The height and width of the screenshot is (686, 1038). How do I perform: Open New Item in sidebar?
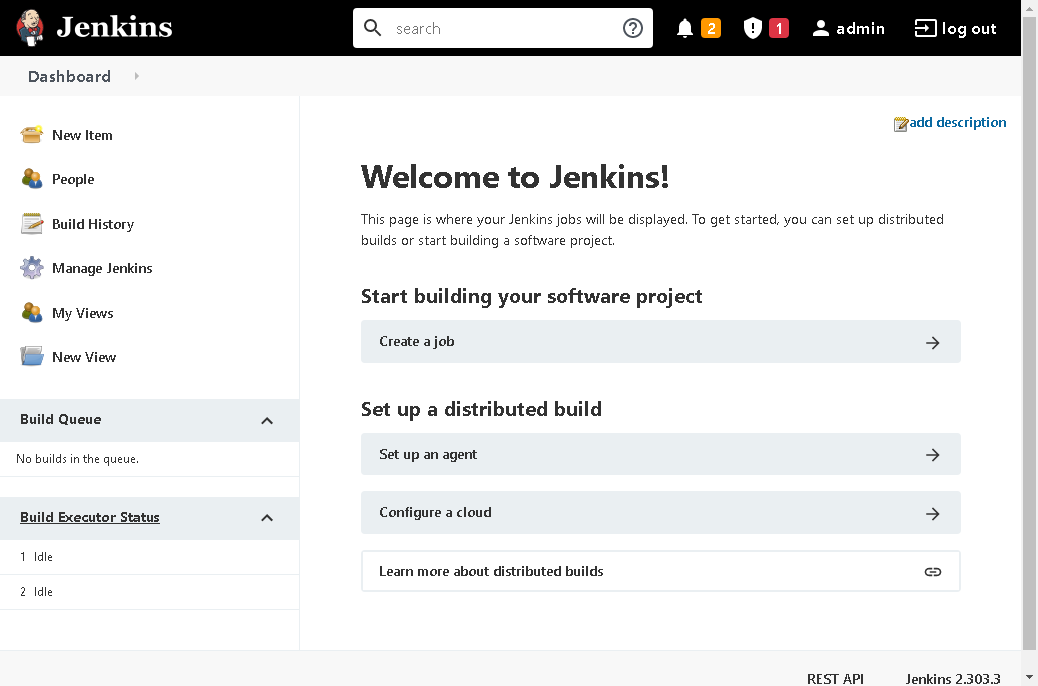[82, 135]
